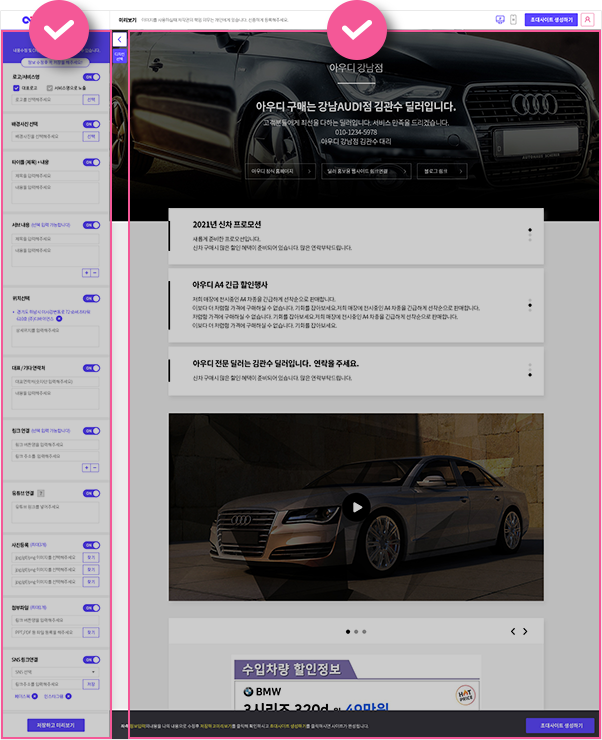Toggle the 위치선택 ON switch

click(x=92, y=298)
